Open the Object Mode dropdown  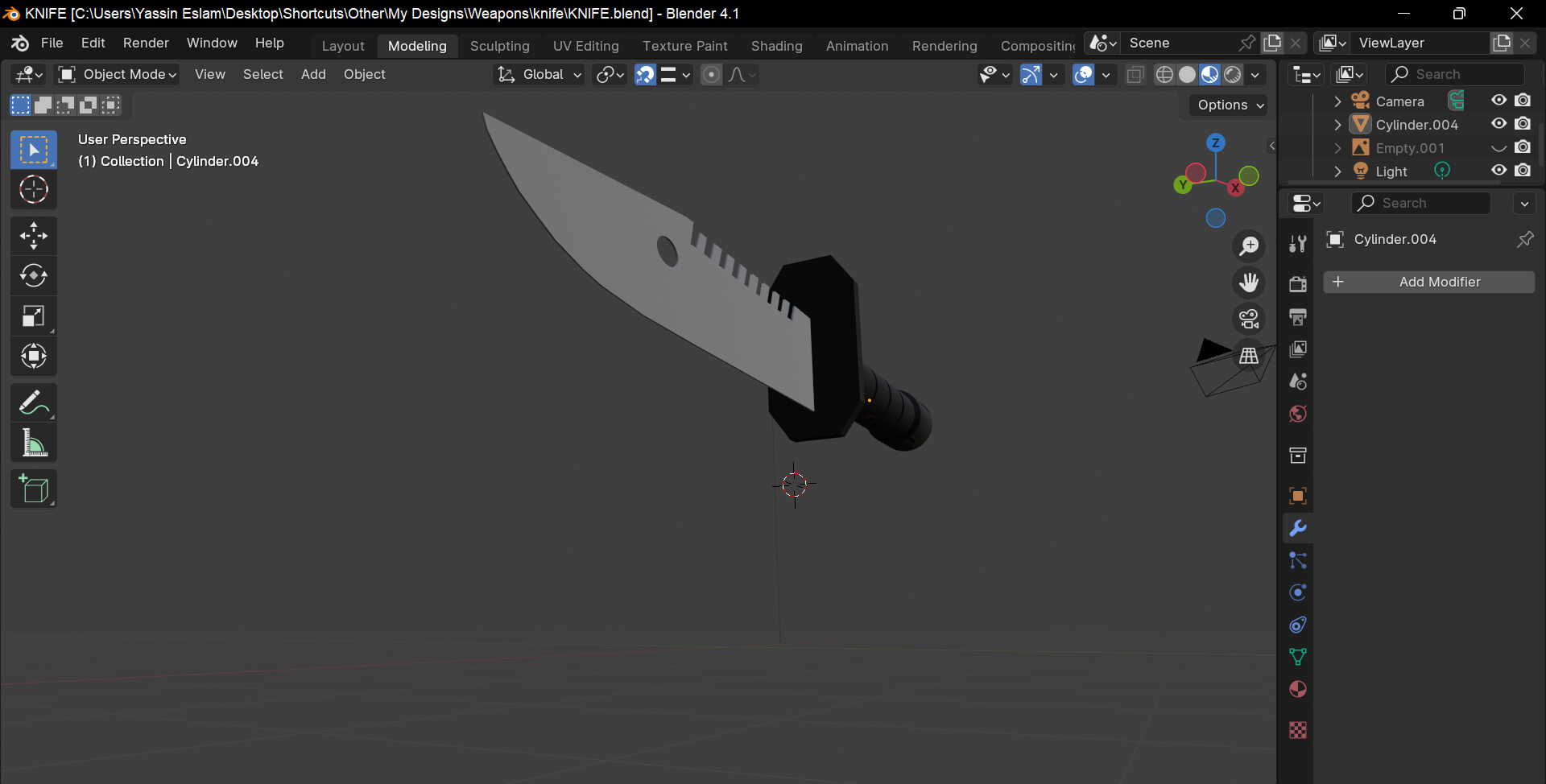[x=118, y=75]
